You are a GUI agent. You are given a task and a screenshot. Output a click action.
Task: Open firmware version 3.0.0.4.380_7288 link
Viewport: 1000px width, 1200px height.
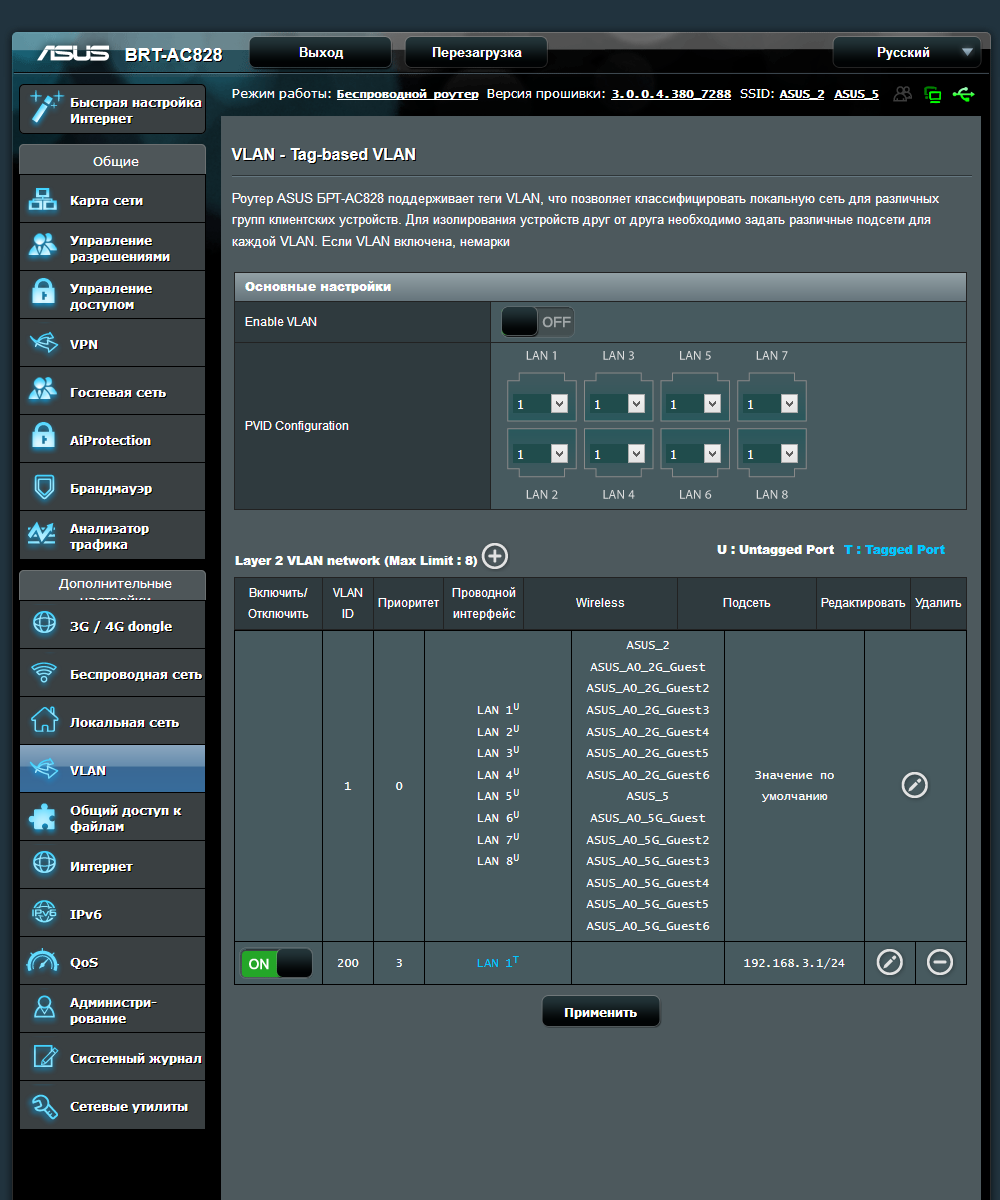pos(671,94)
